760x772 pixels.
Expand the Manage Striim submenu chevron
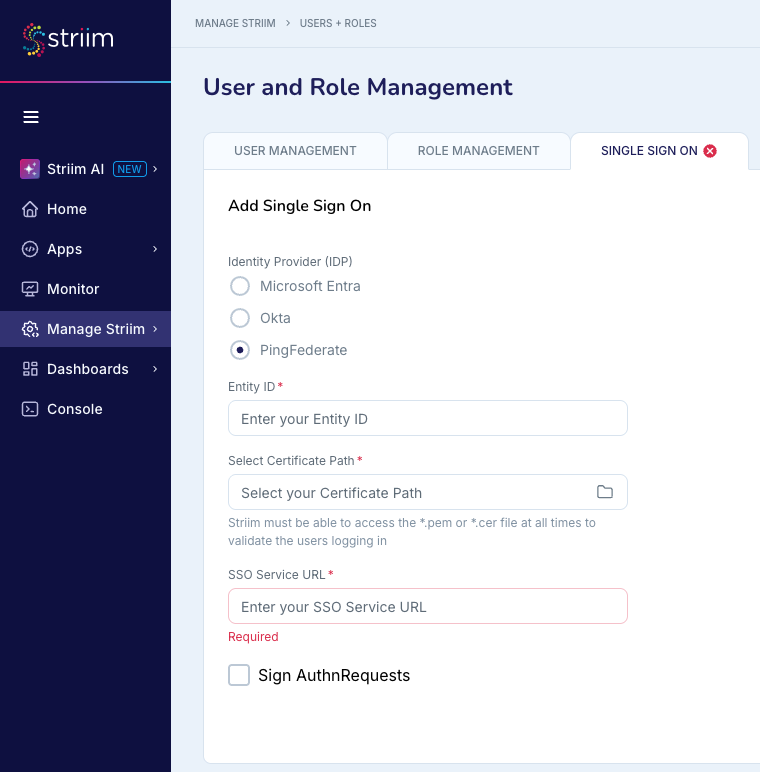coord(155,329)
